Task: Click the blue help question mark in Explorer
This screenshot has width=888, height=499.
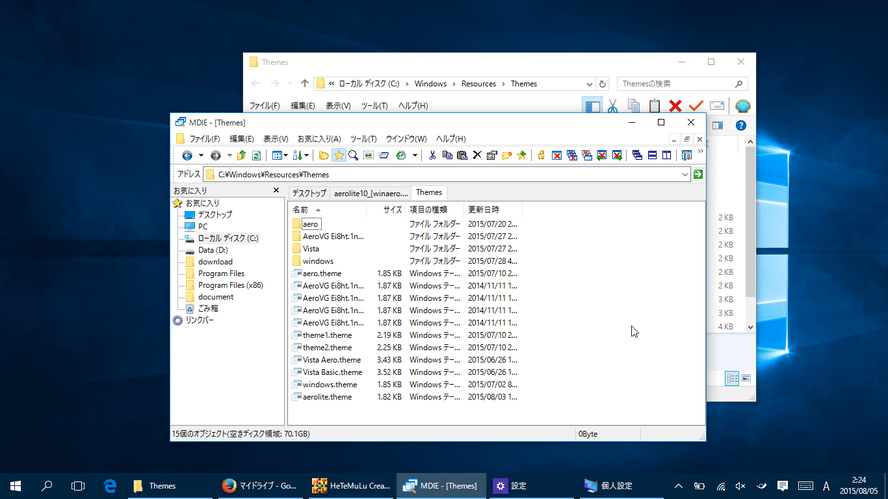Action: click(x=741, y=126)
